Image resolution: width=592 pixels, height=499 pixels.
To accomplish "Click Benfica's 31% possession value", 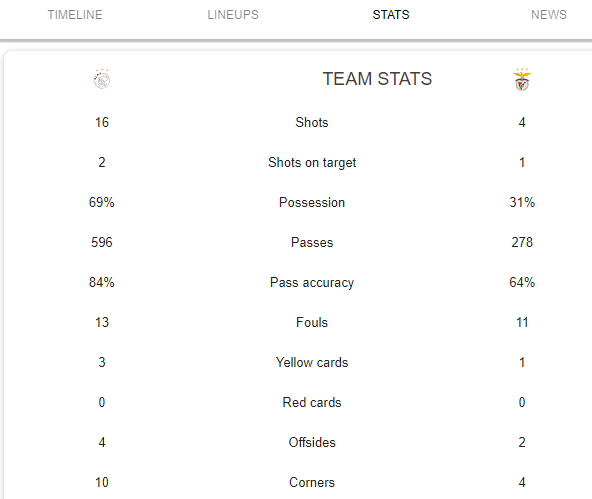I will coord(522,202).
